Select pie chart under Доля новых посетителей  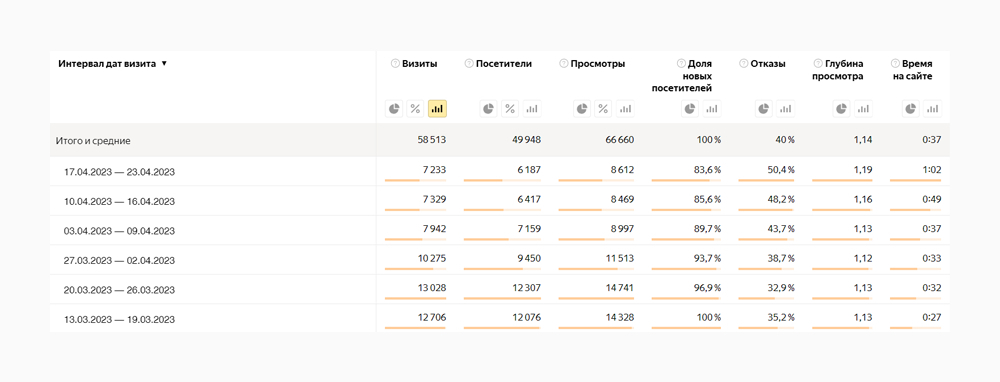point(691,109)
